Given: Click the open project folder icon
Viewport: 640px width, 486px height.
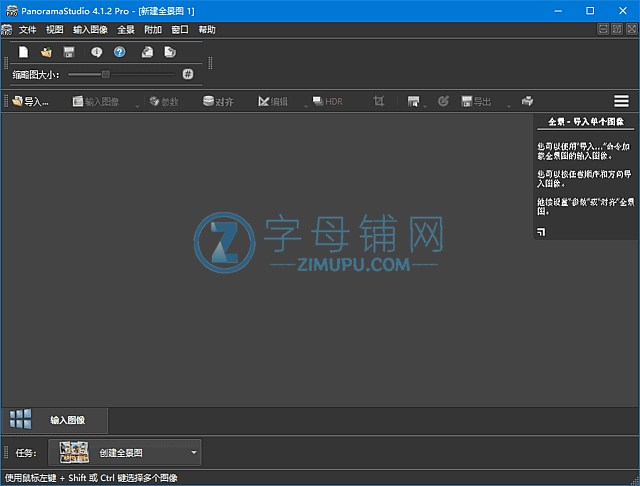Looking at the screenshot, I should (46, 52).
